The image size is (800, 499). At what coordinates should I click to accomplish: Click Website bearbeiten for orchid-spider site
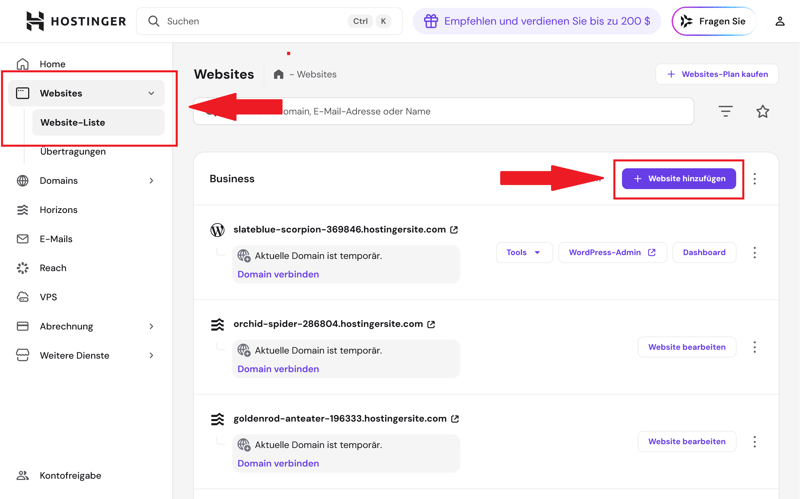[686, 347]
